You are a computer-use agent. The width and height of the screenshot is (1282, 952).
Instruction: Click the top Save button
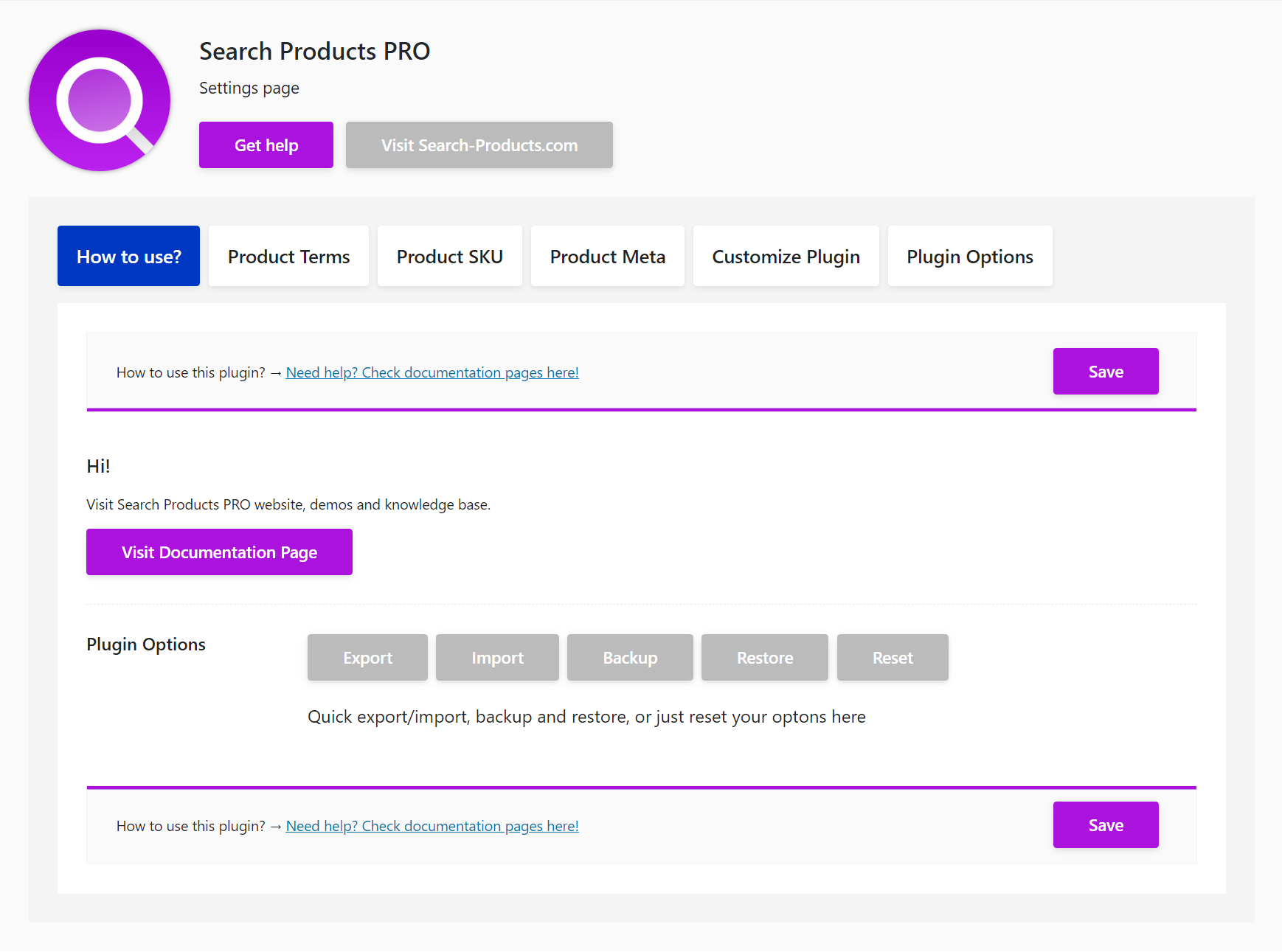click(x=1106, y=371)
